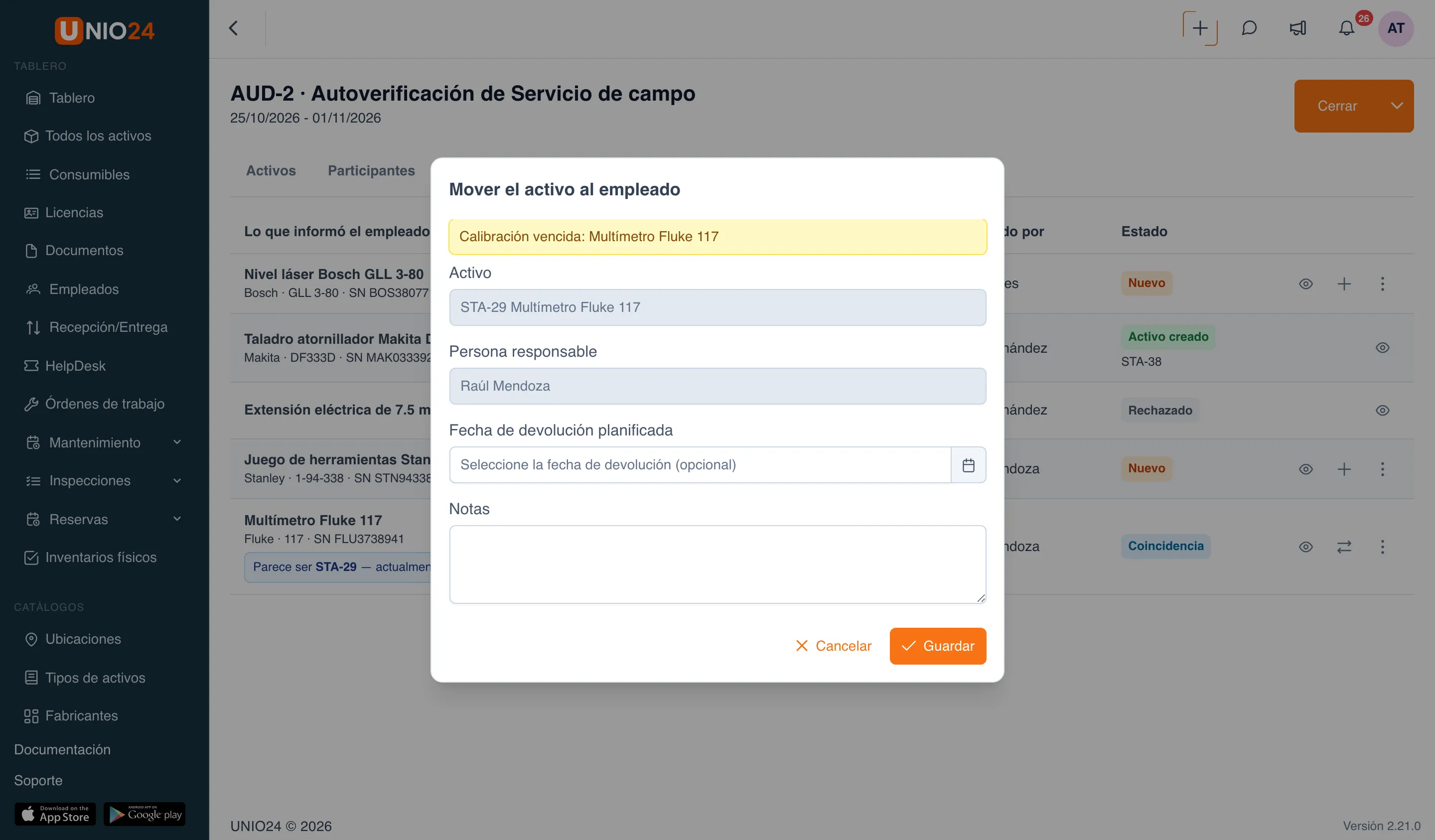Go back using the arrow icon
The image size is (1435, 840).
coord(234,28)
